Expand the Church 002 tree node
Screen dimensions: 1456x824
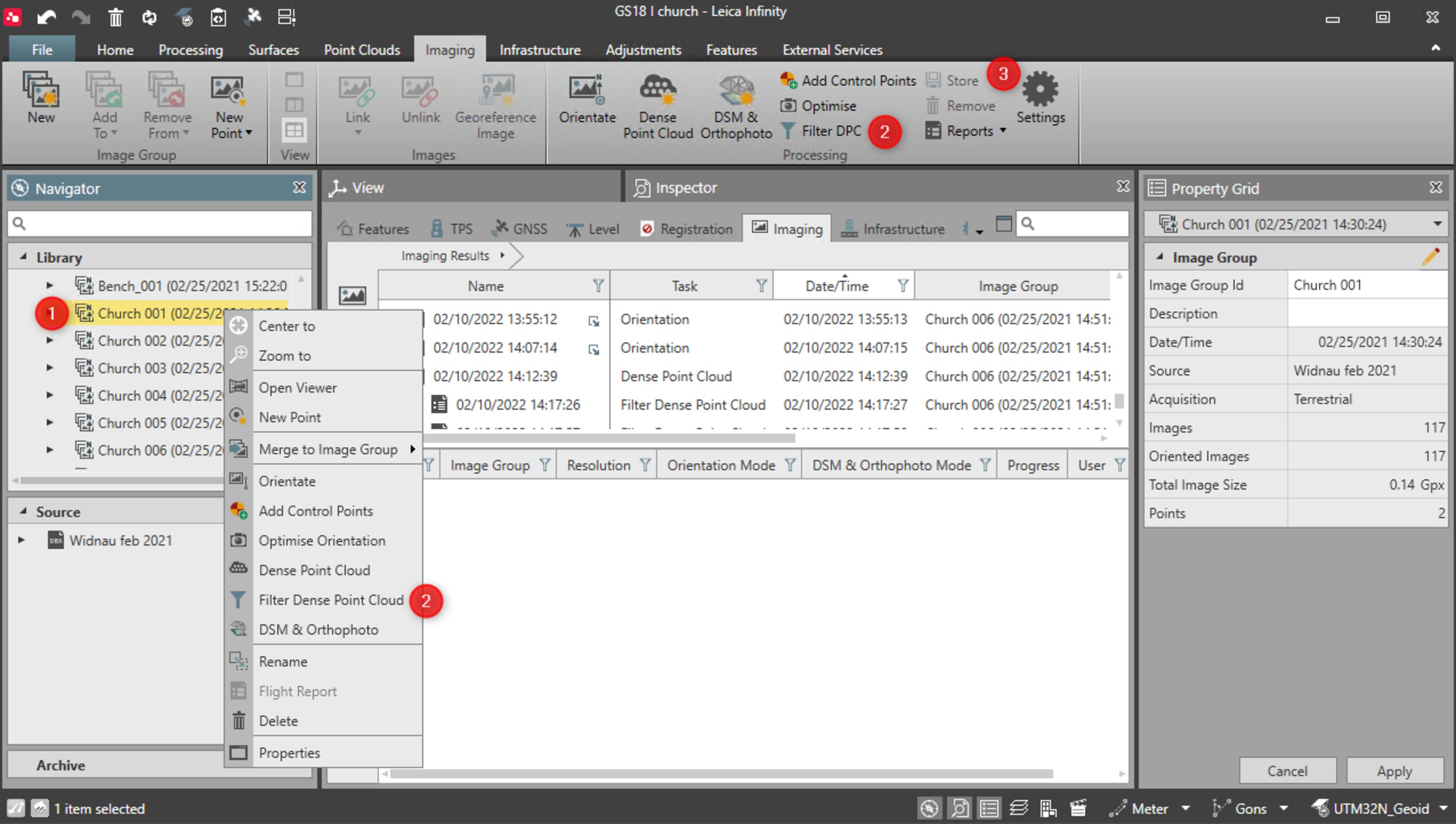pos(50,340)
